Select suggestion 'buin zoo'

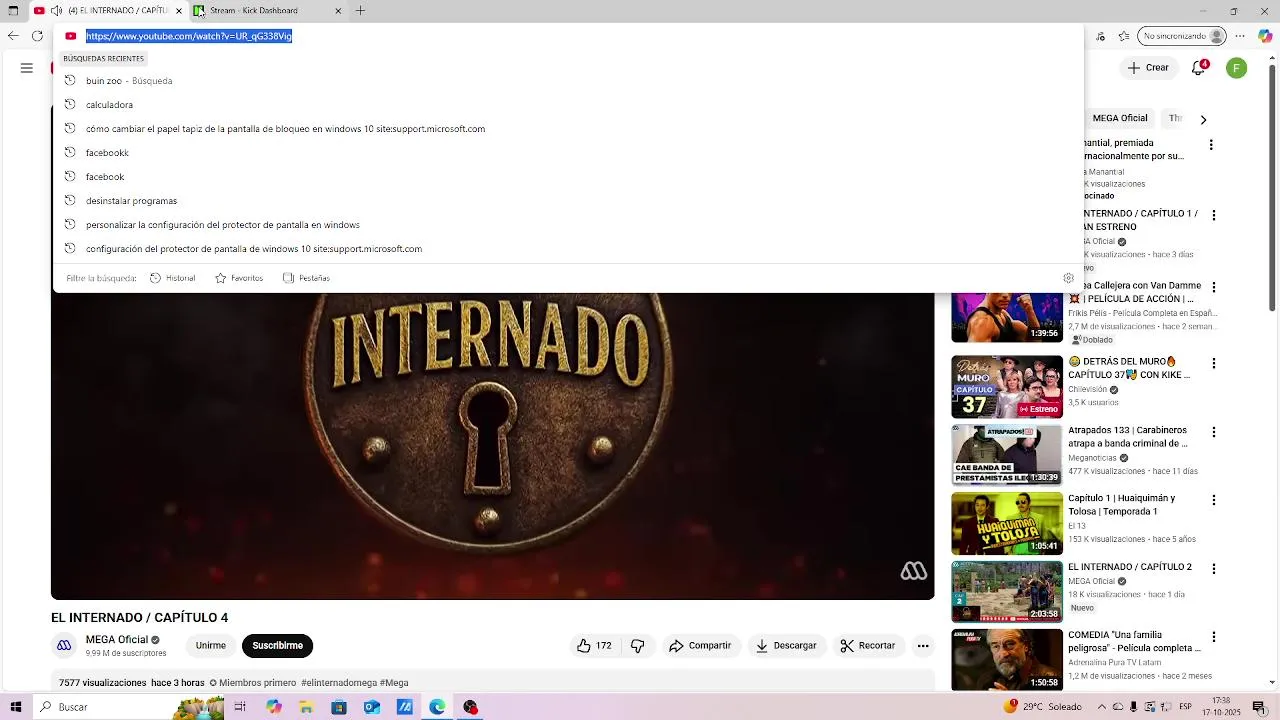[568, 81]
